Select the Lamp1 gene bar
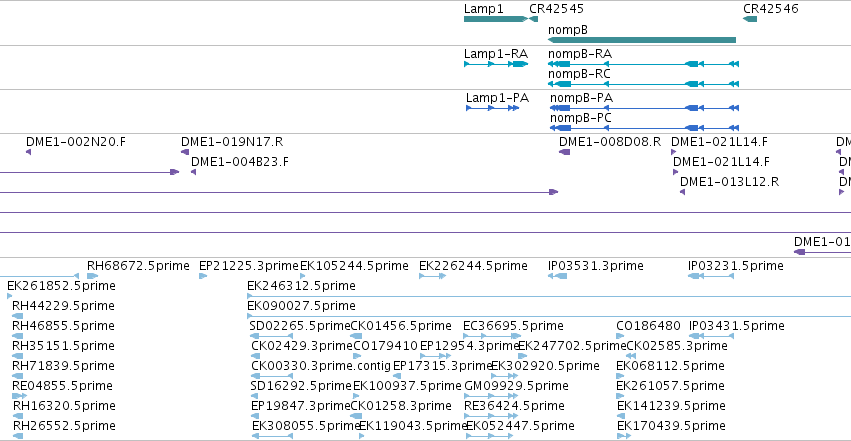The width and height of the screenshot is (851, 441). tap(496, 19)
